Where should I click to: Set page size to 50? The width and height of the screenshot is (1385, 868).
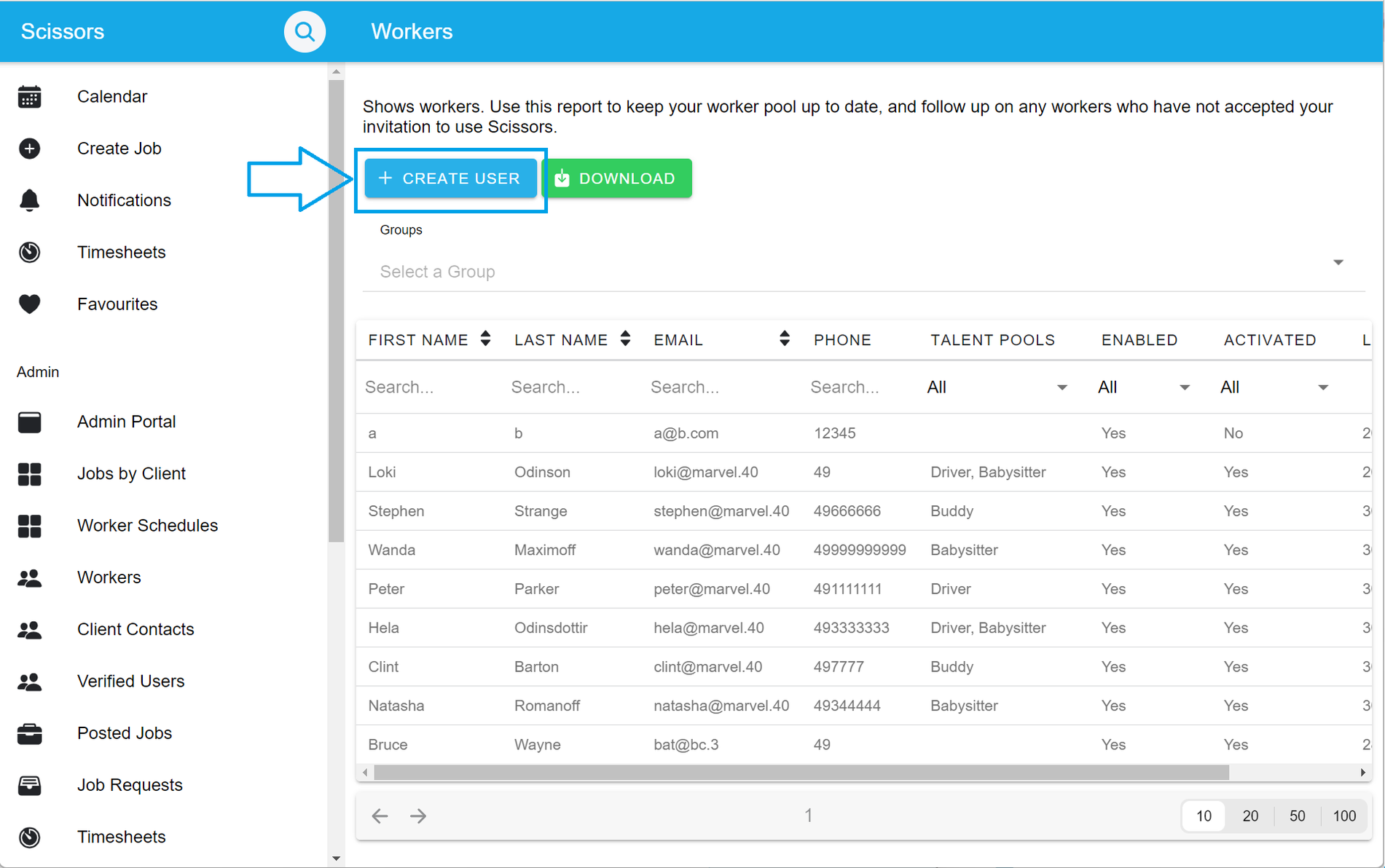coord(1297,816)
